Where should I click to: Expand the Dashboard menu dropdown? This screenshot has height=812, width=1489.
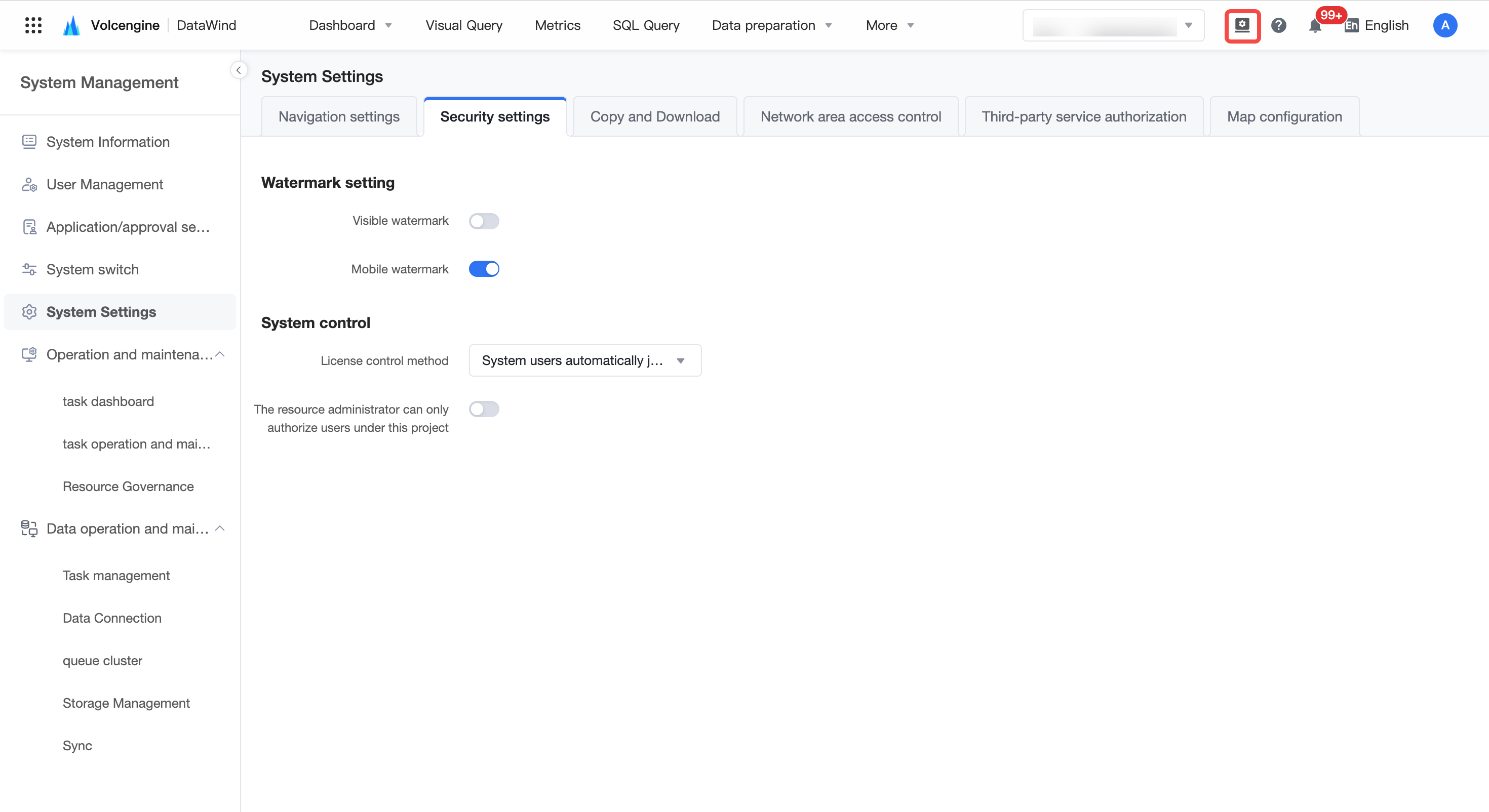pos(350,25)
